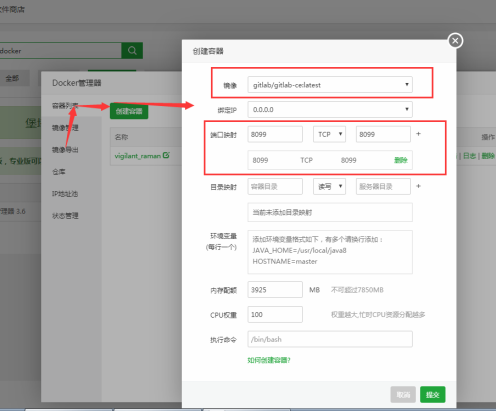Screen dimensions: 496x411
Task: Click the docker search box
Action: 61,51
